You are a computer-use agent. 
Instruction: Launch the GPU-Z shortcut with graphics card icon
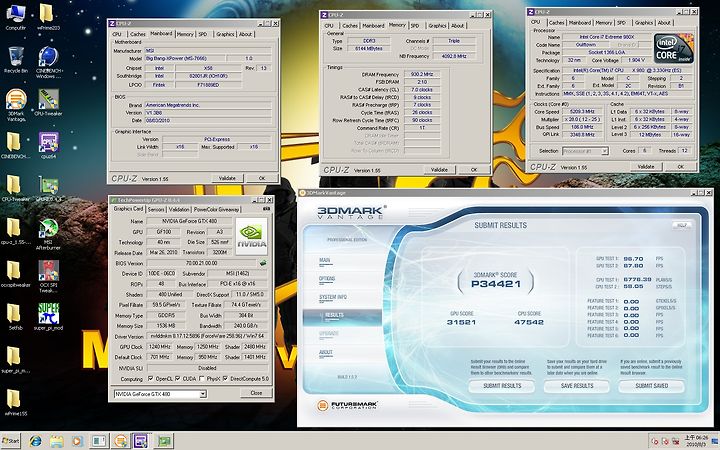point(48,188)
